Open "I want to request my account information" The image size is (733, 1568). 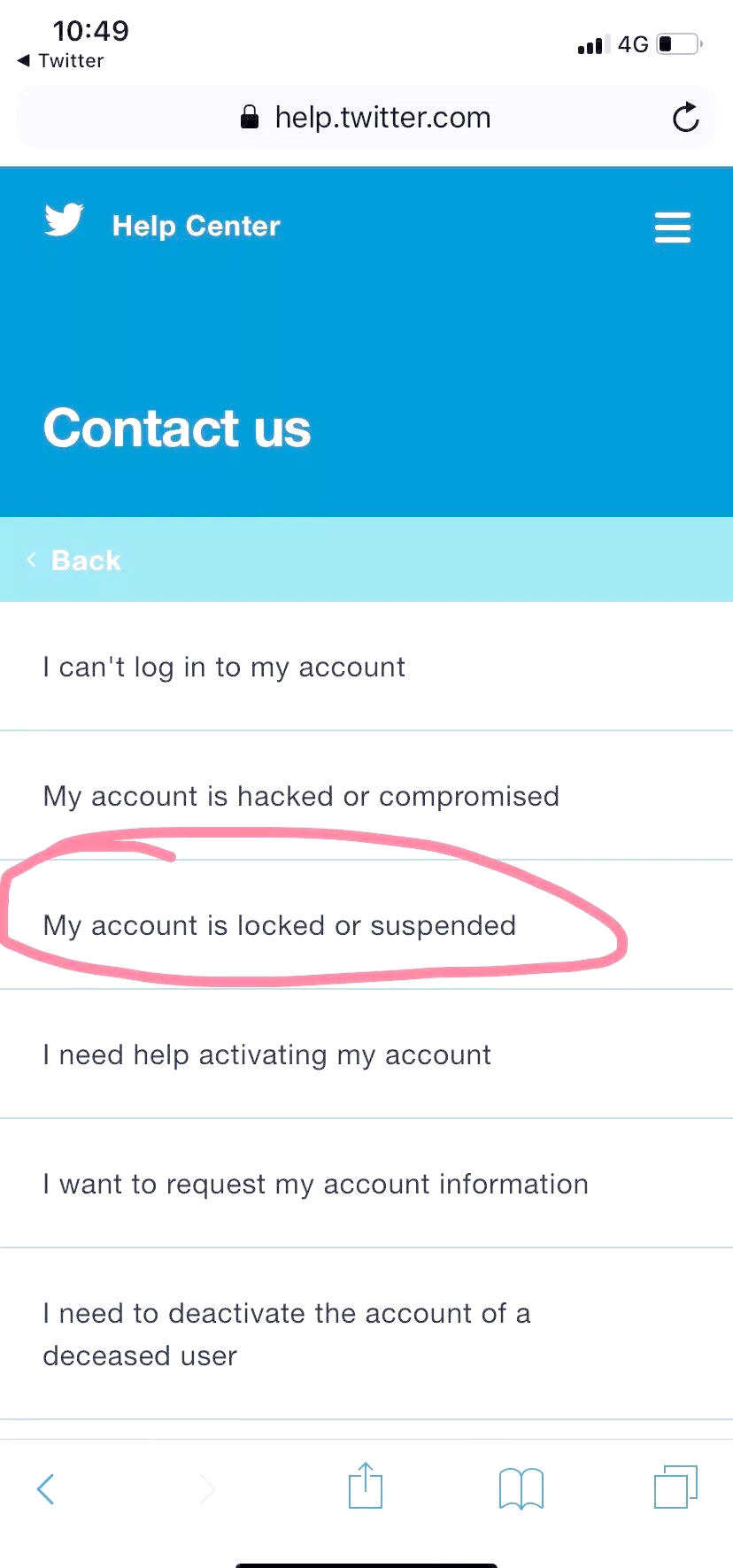366,1184
